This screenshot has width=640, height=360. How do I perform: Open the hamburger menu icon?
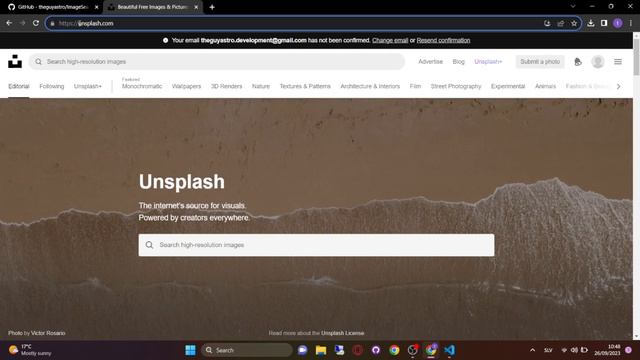coord(618,62)
